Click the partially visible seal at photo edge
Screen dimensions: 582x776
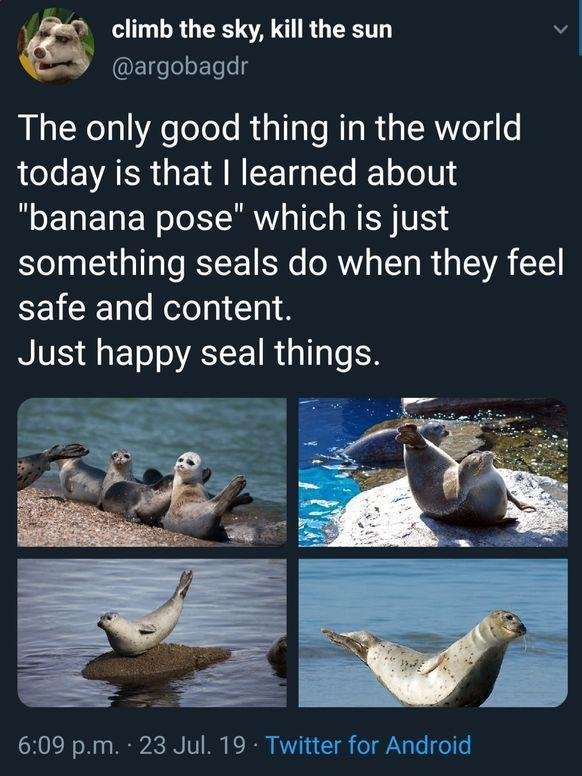tap(278, 656)
